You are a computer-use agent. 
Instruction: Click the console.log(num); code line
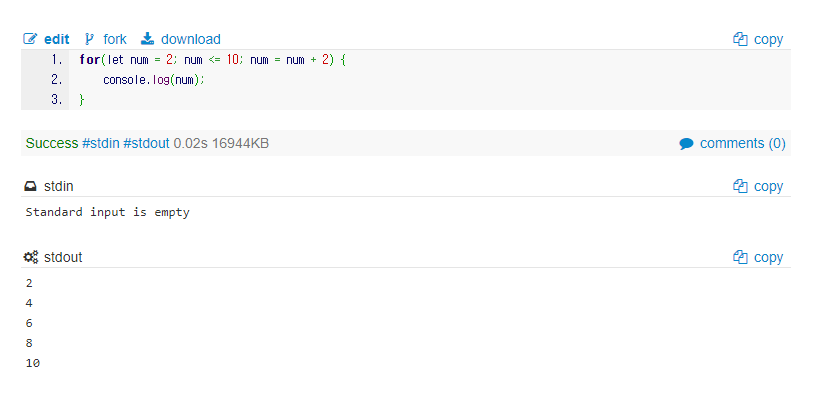click(154, 80)
